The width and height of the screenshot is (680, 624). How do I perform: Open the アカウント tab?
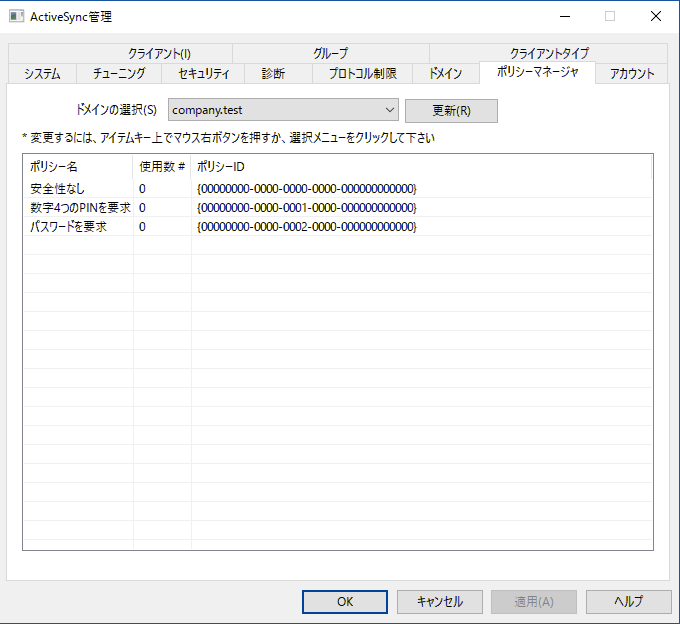(632, 73)
